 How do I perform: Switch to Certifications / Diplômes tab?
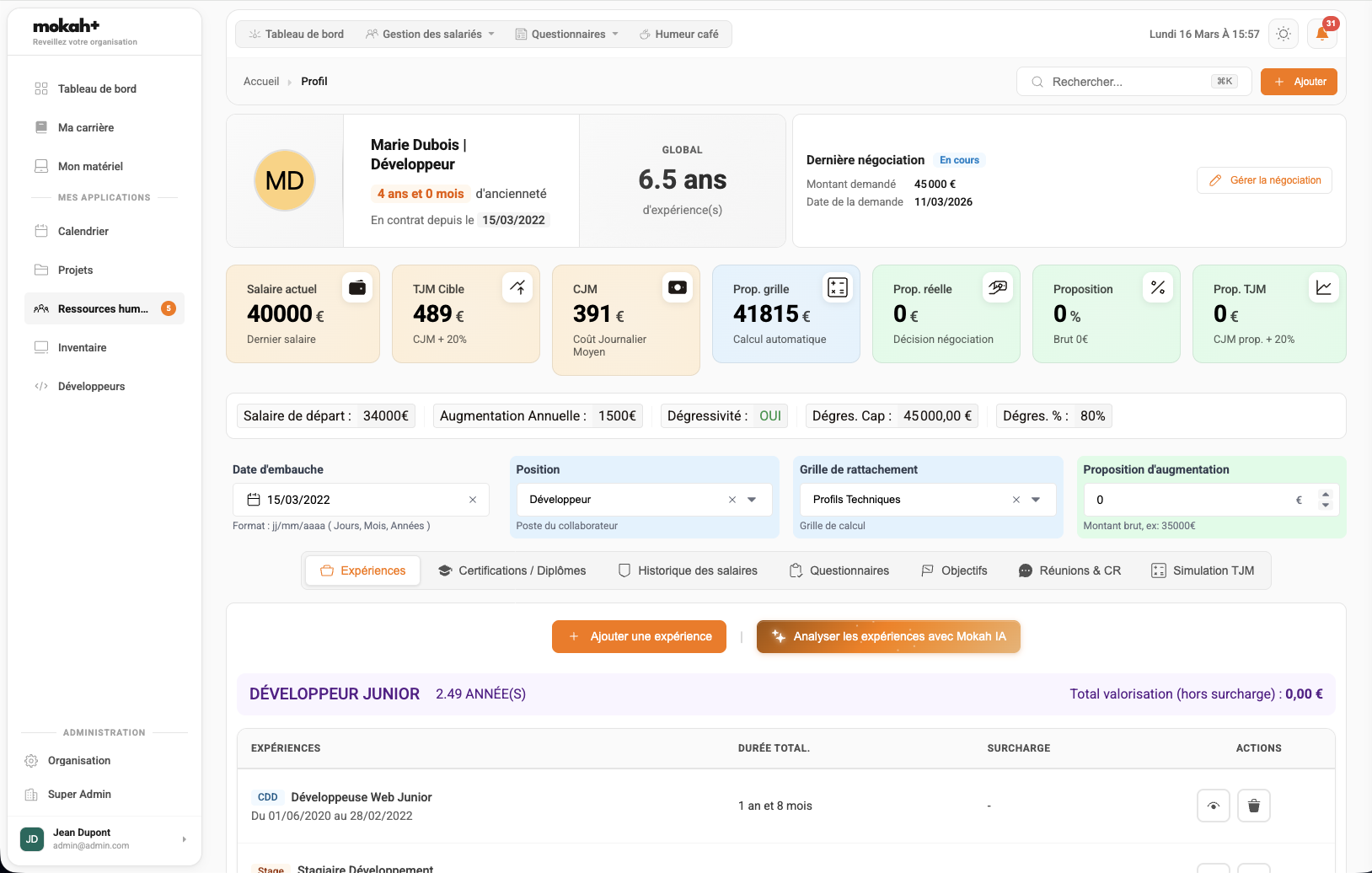click(x=512, y=570)
